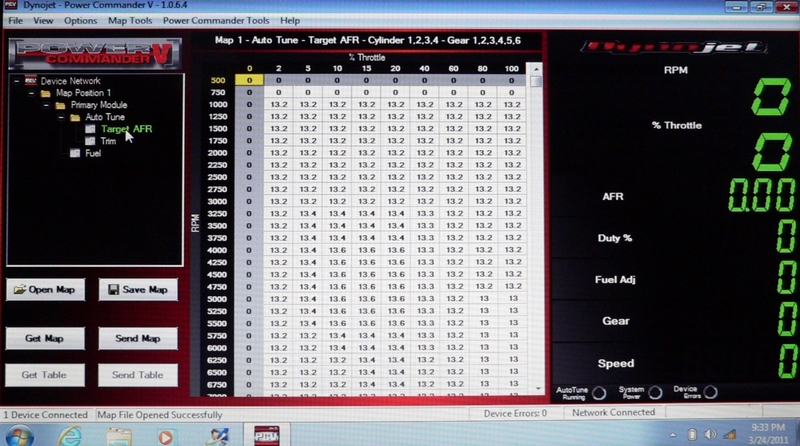Viewport: 800px width, 446px height.
Task: Open the Help menu
Action: pos(290,21)
